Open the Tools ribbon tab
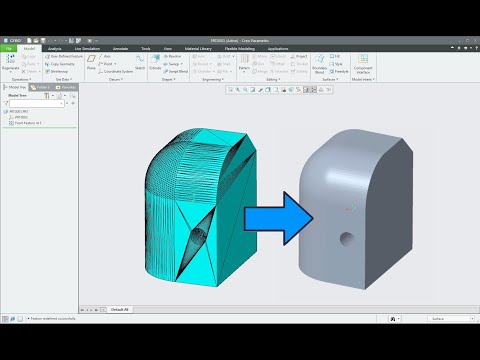480x360 pixels. pos(146,49)
